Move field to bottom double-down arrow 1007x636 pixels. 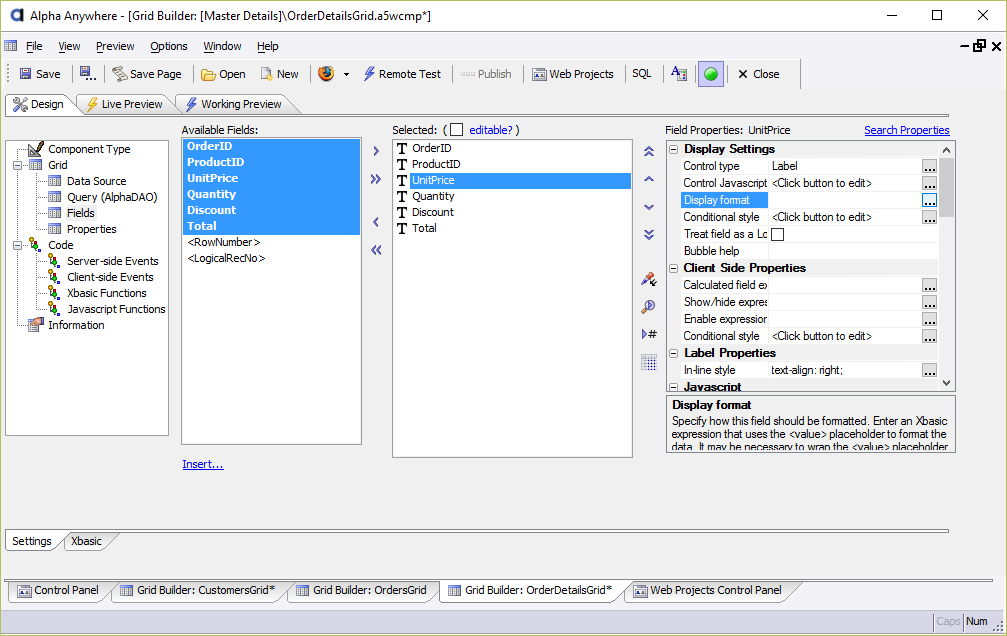(649, 234)
